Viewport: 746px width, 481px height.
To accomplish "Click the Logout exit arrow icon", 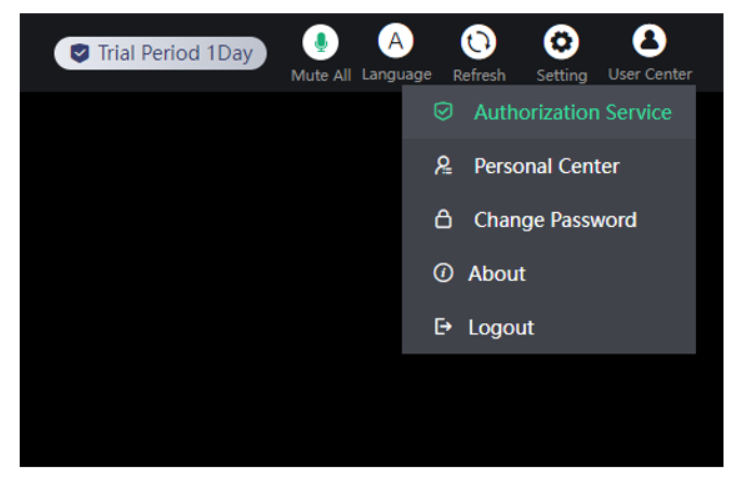I will point(443,327).
